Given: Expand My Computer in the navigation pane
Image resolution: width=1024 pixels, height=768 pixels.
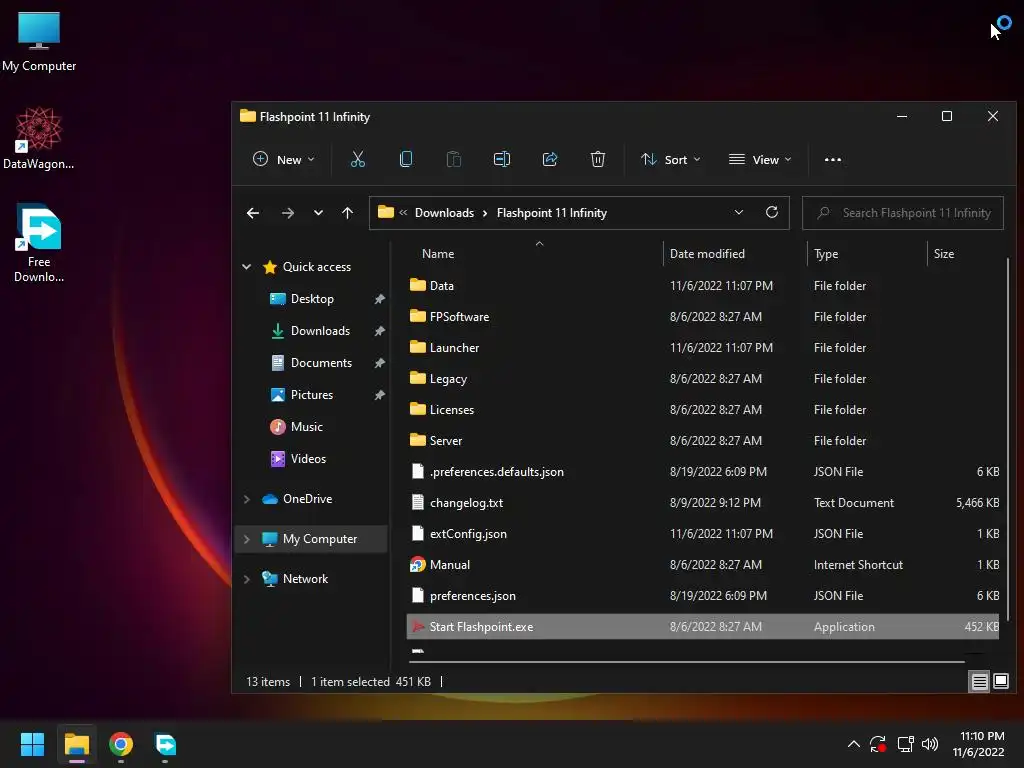Looking at the screenshot, I should tap(247, 539).
